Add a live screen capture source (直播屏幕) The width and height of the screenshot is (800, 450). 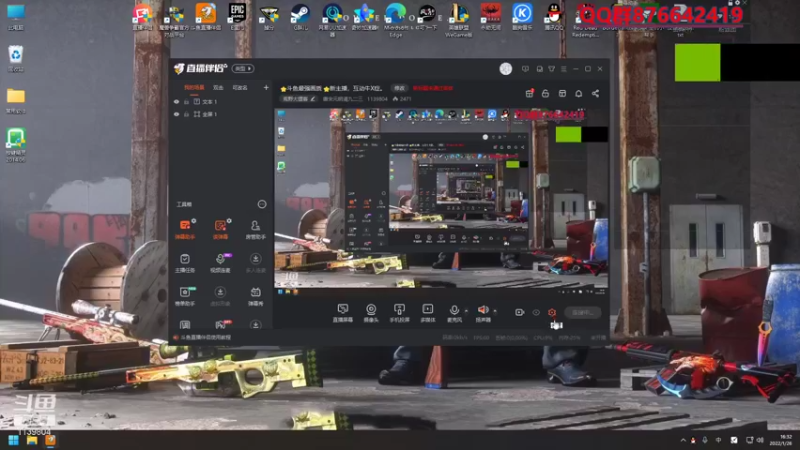click(x=342, y=312)
